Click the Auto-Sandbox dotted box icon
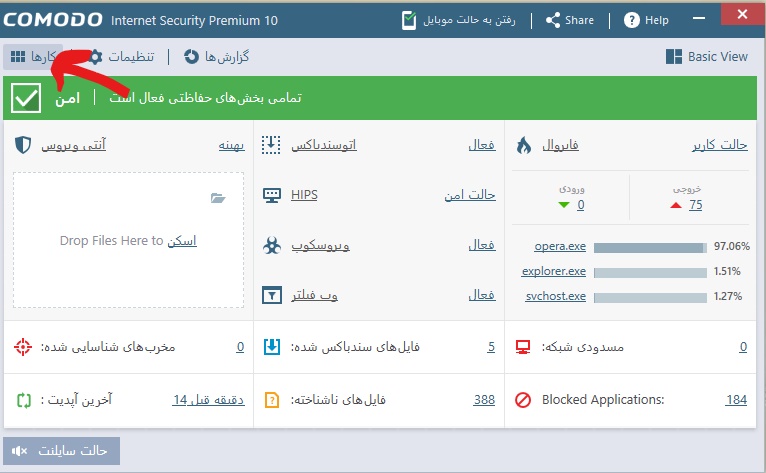The height and width of the screenshot is (473, 766). pos(271,145)
